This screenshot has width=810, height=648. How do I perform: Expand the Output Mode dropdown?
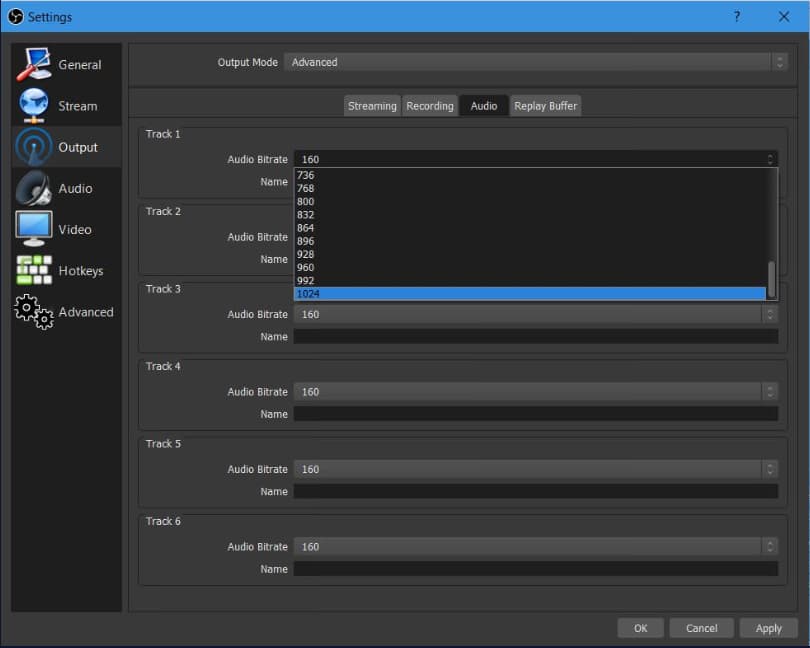(536, 62)
